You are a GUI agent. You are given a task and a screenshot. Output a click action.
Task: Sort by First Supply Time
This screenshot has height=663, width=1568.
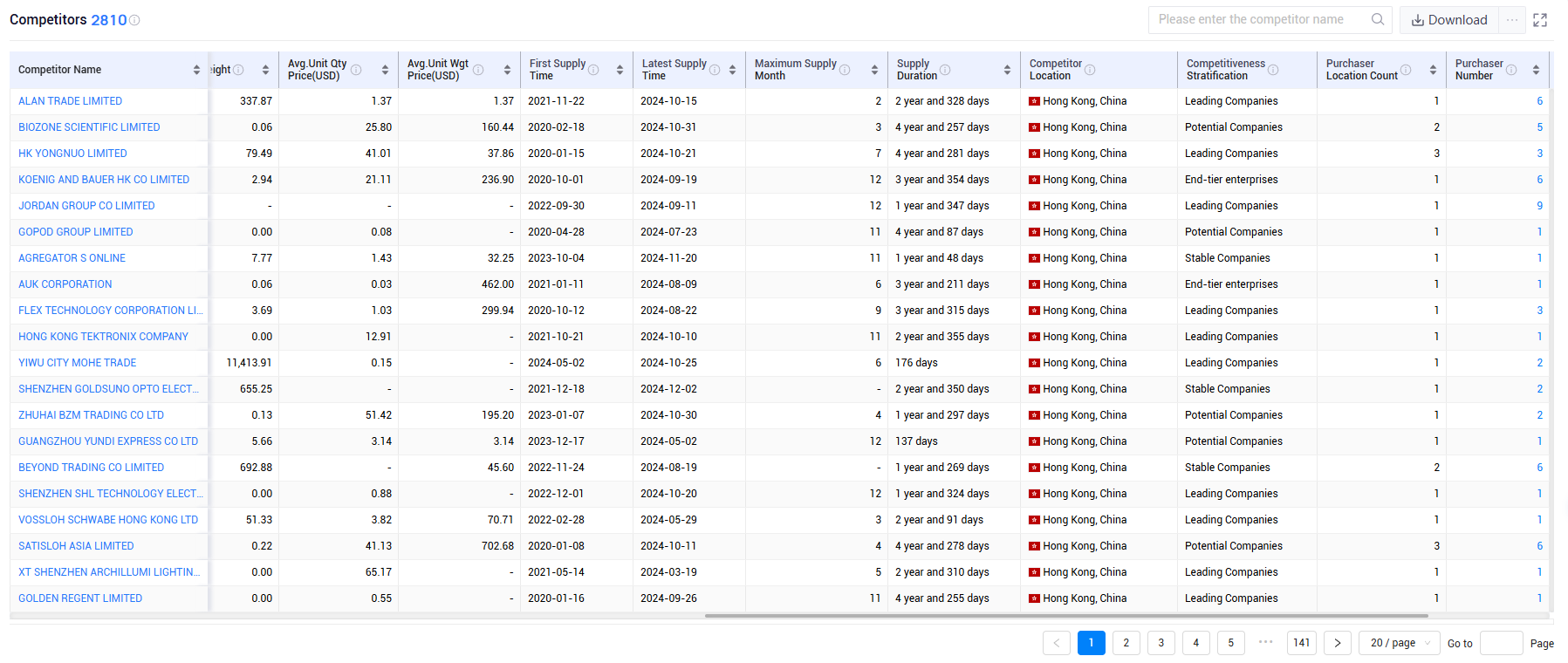[x=620, y=70]
